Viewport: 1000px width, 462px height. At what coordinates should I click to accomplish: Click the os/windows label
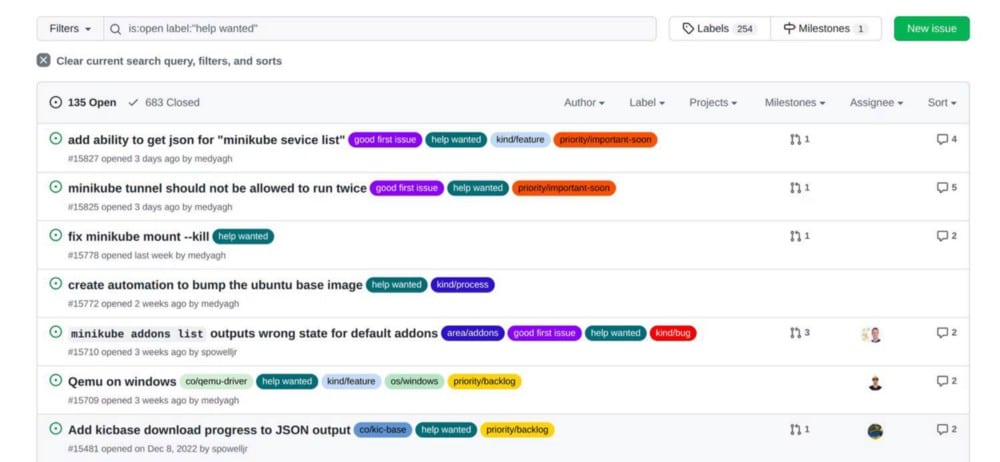pos(415,382)
